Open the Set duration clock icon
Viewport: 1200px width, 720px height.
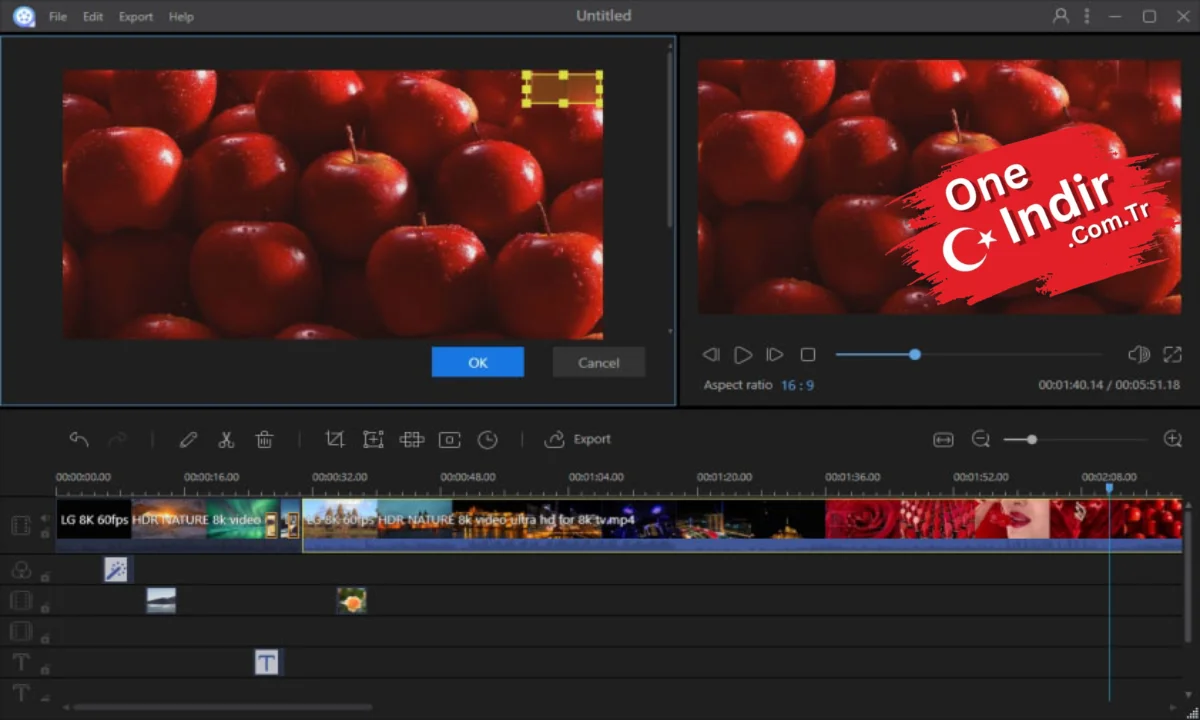click(x=487, y=440)
